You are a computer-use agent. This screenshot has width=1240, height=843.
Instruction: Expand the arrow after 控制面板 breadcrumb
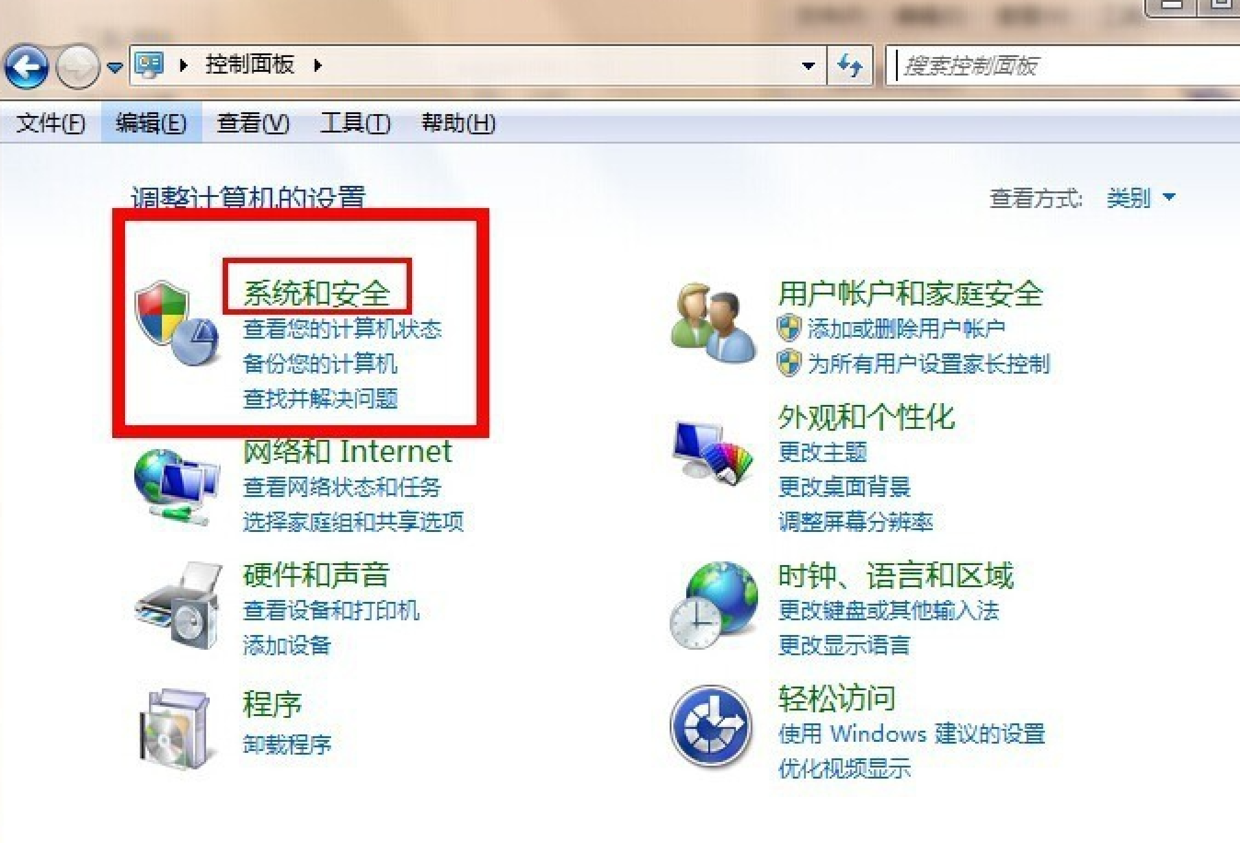[x=318, y=66]
